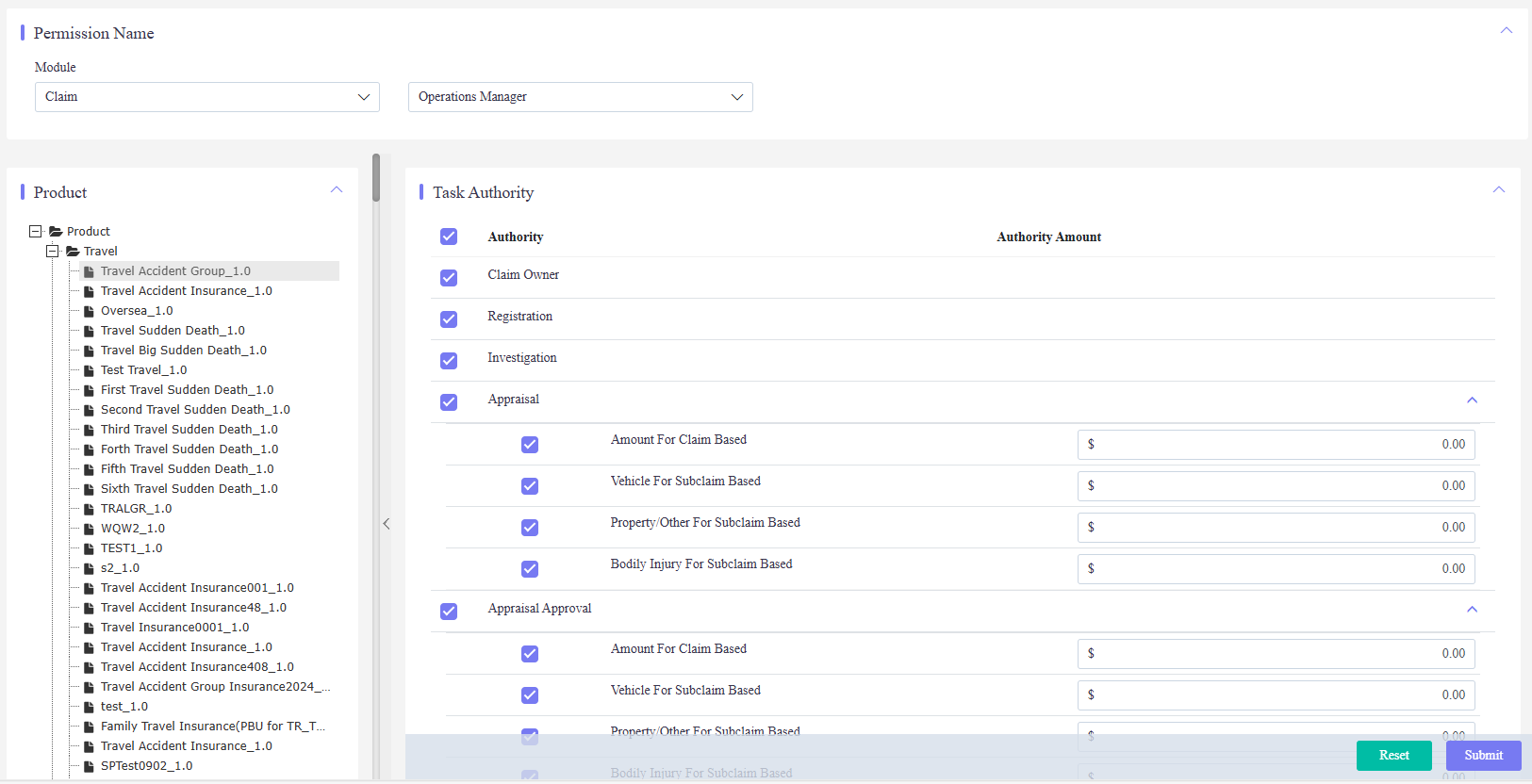Uncheck the Appraisal Approval checkbox
Screen dimensions: 1532x784
[x=449, y=612]
